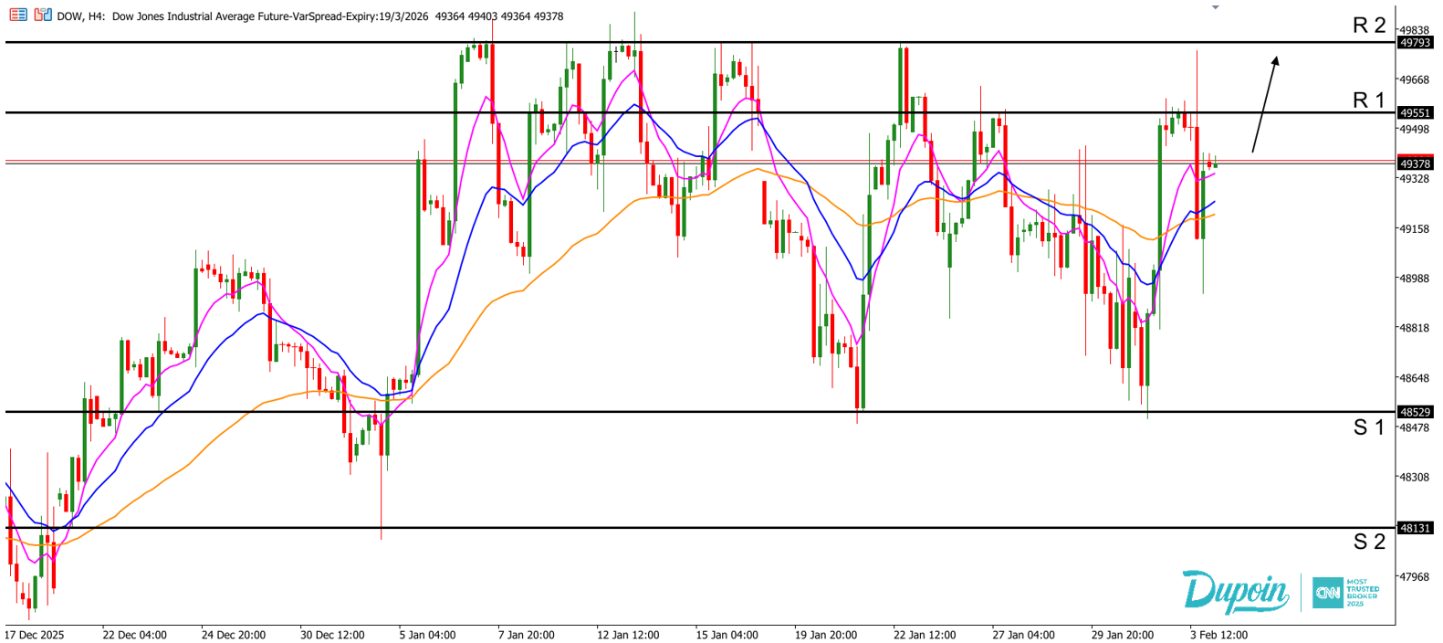Click the 48529 price level tag
This screenshot has height=643, width=1443.
pos(1417,411)
